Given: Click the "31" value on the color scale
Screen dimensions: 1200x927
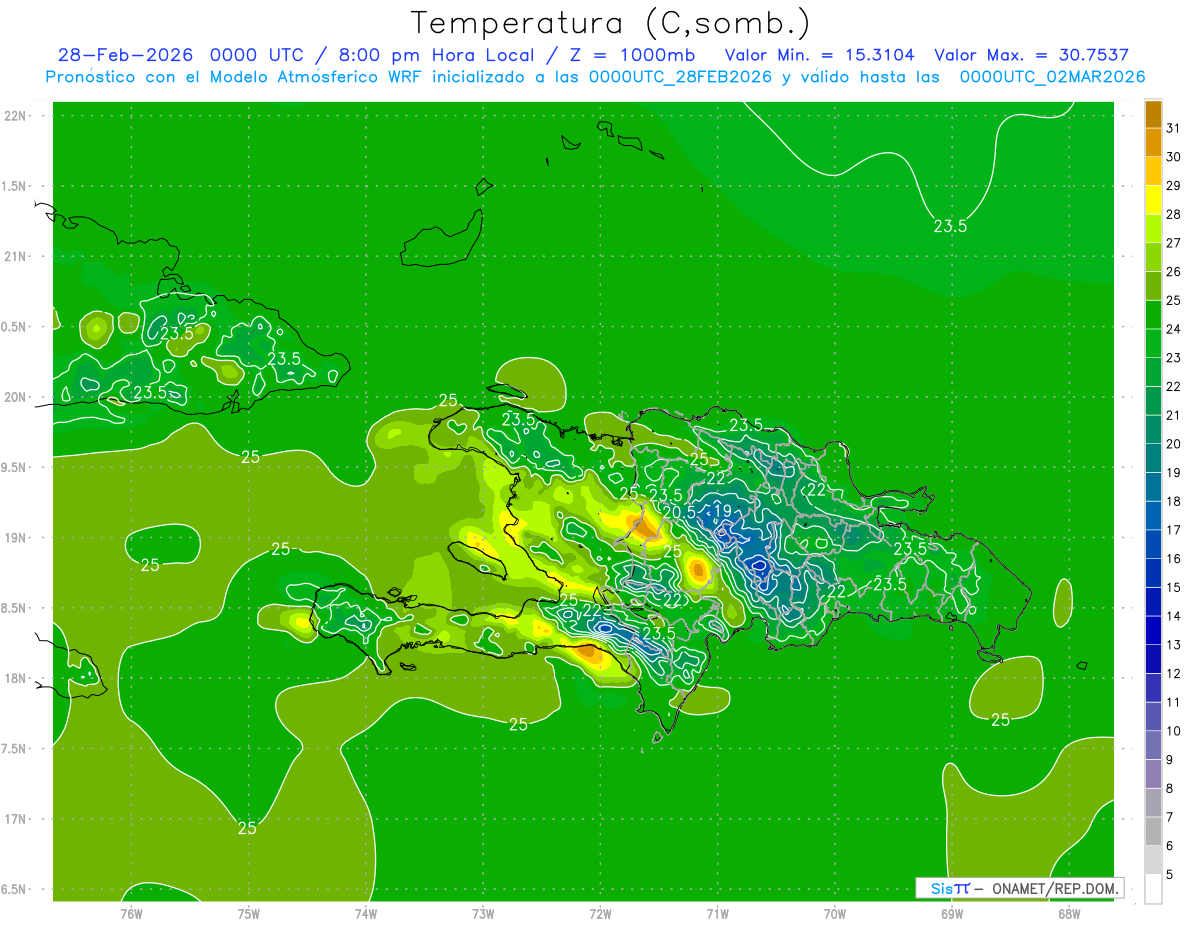Looking at the screenshot, I should (x=1174, y=128).
